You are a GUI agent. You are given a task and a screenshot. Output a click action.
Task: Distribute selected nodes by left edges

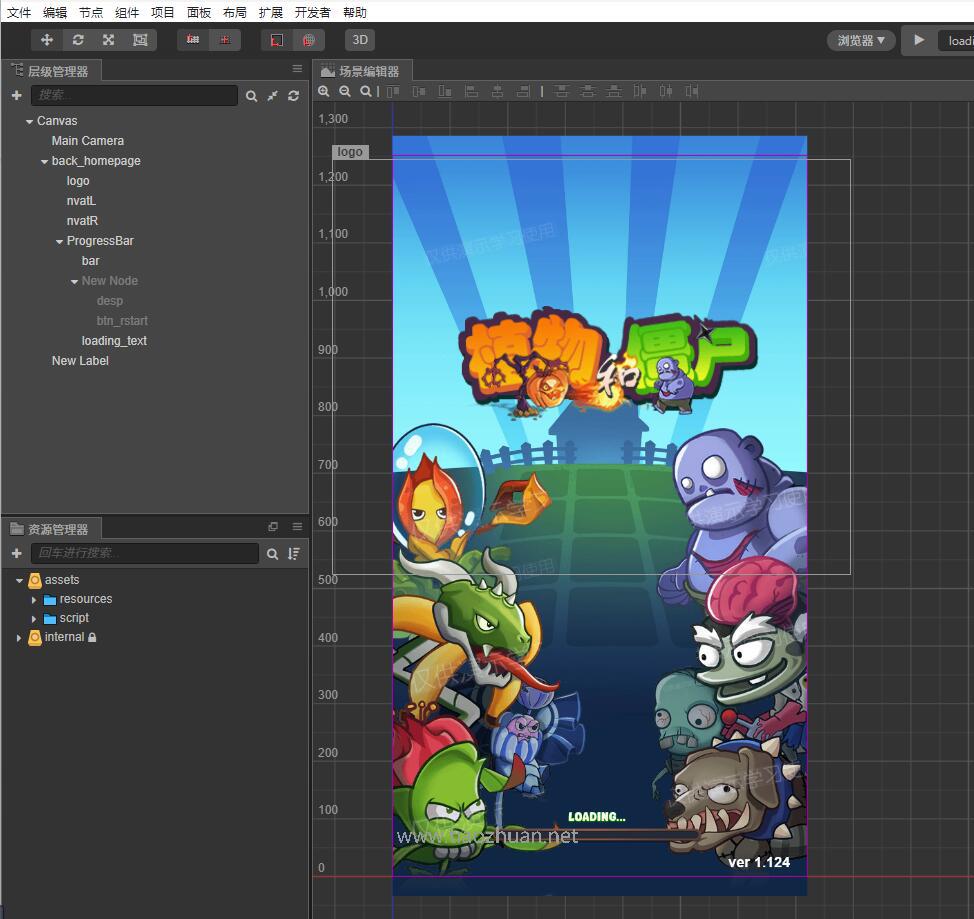coord(640,92)
